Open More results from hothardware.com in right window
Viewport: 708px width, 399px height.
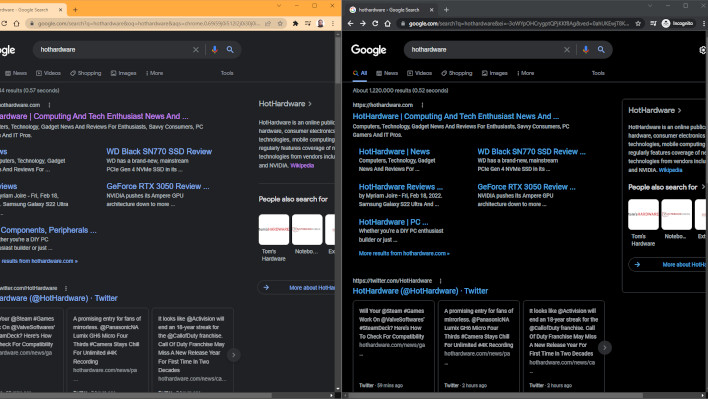pyautogui.click(x=404, y=253)
